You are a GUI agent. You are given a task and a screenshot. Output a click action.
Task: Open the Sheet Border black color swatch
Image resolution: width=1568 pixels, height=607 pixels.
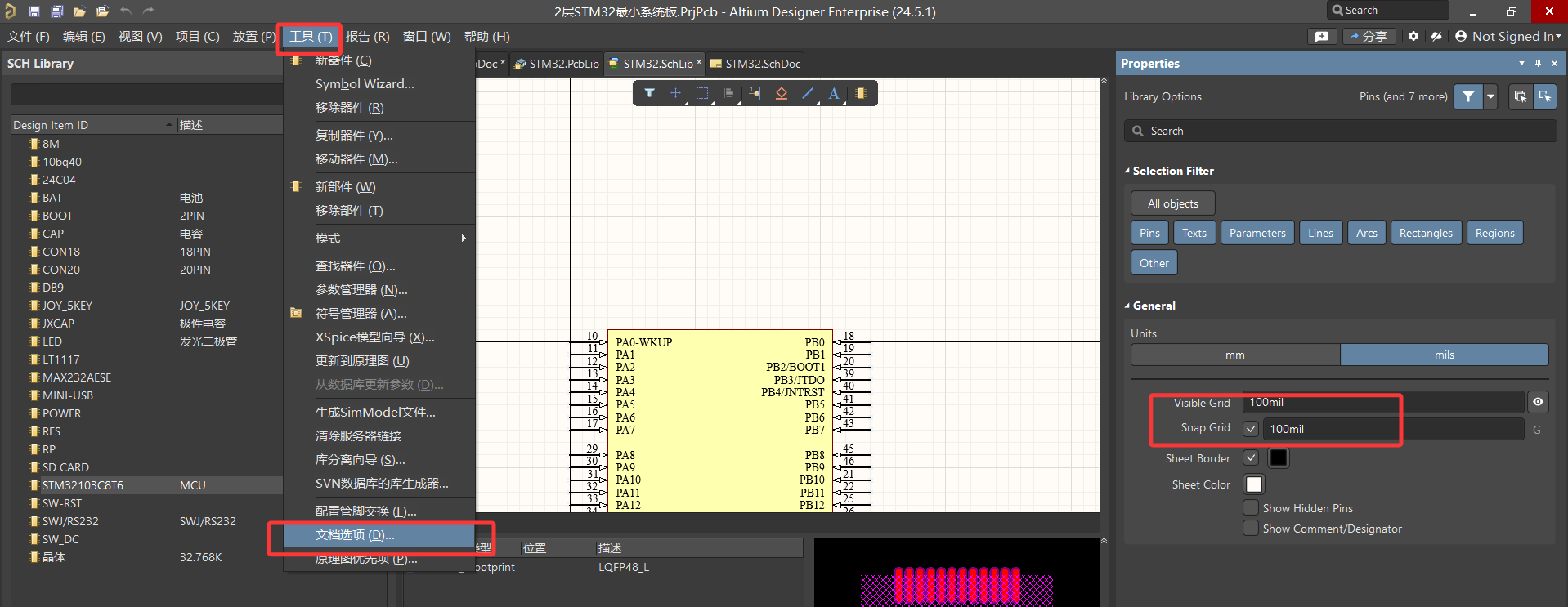pyautogui.click(x=1279, y=457)
